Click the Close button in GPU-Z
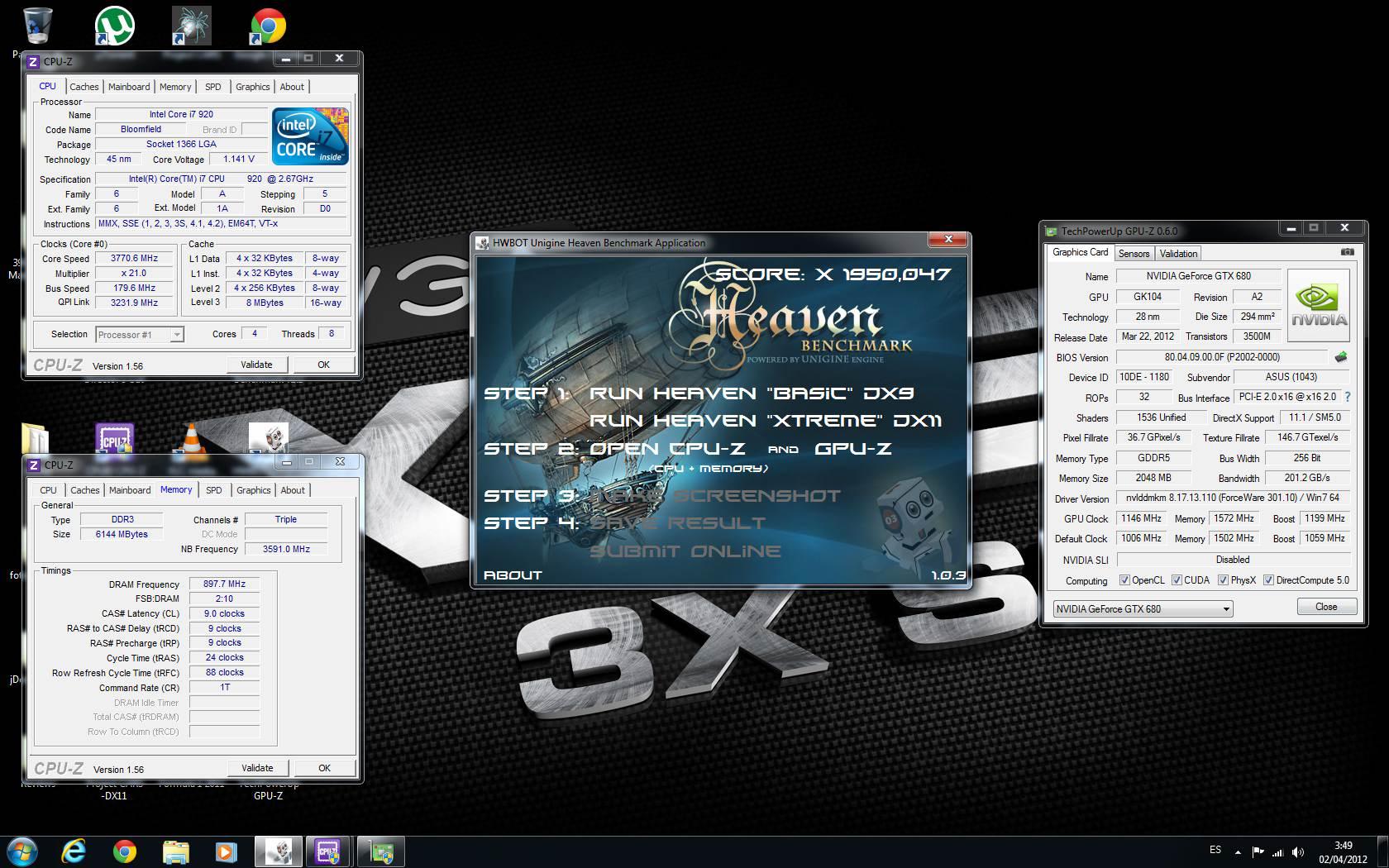Screen dimensions: 1389x868 (x=1326, y=607)
